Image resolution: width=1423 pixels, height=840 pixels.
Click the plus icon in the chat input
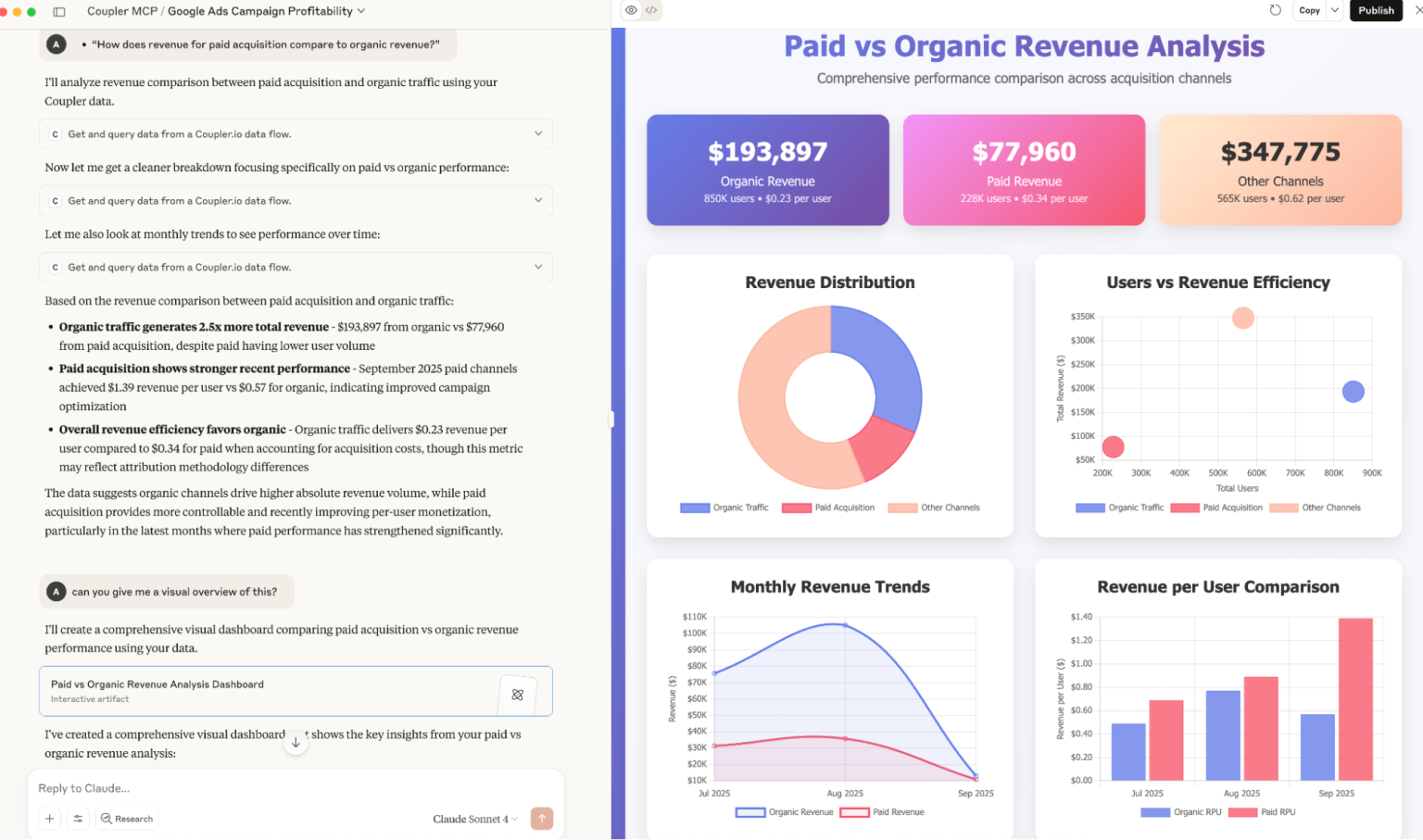pyautogui.click(x=49, y=819)
